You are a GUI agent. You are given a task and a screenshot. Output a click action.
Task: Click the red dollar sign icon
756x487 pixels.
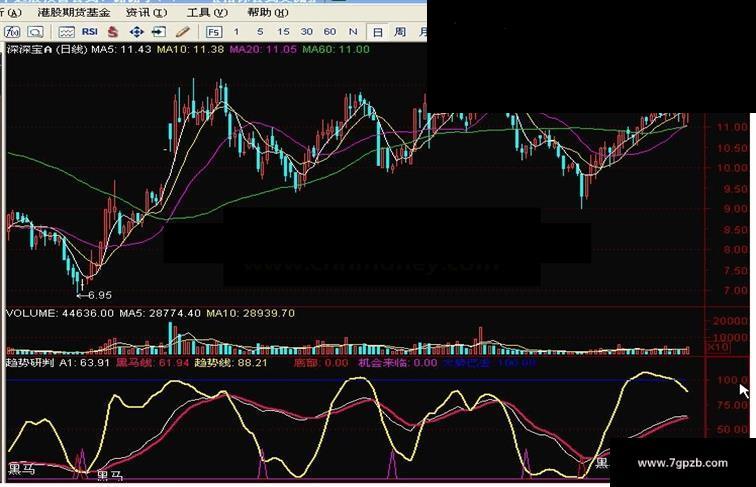pyautogui.click(x=113, y=32)
